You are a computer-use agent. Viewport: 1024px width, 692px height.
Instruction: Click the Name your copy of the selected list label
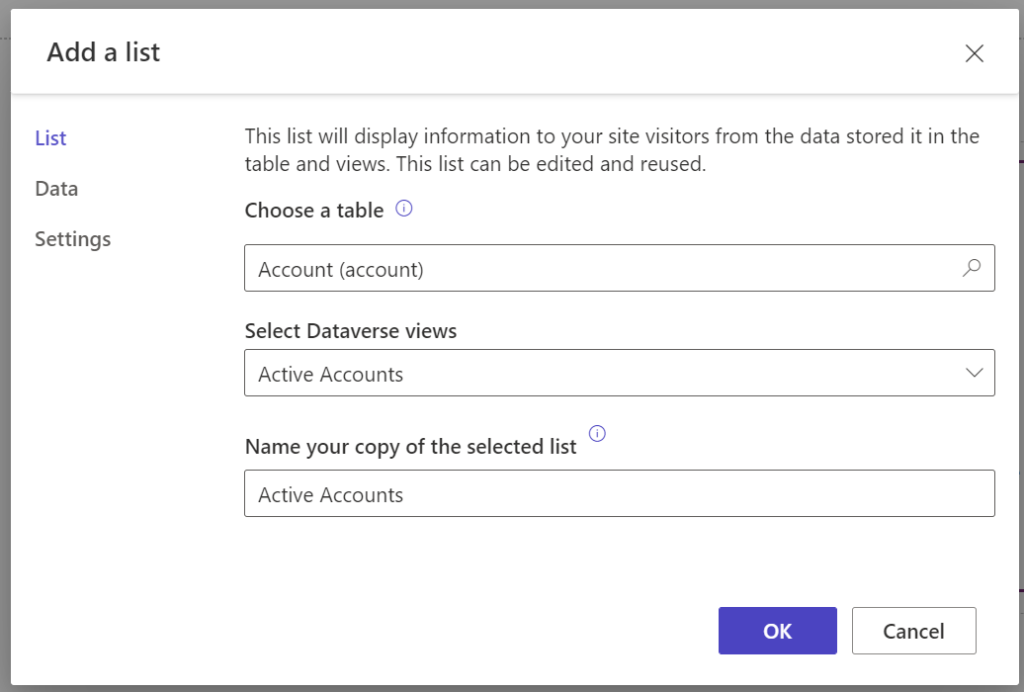click(410, 447)
